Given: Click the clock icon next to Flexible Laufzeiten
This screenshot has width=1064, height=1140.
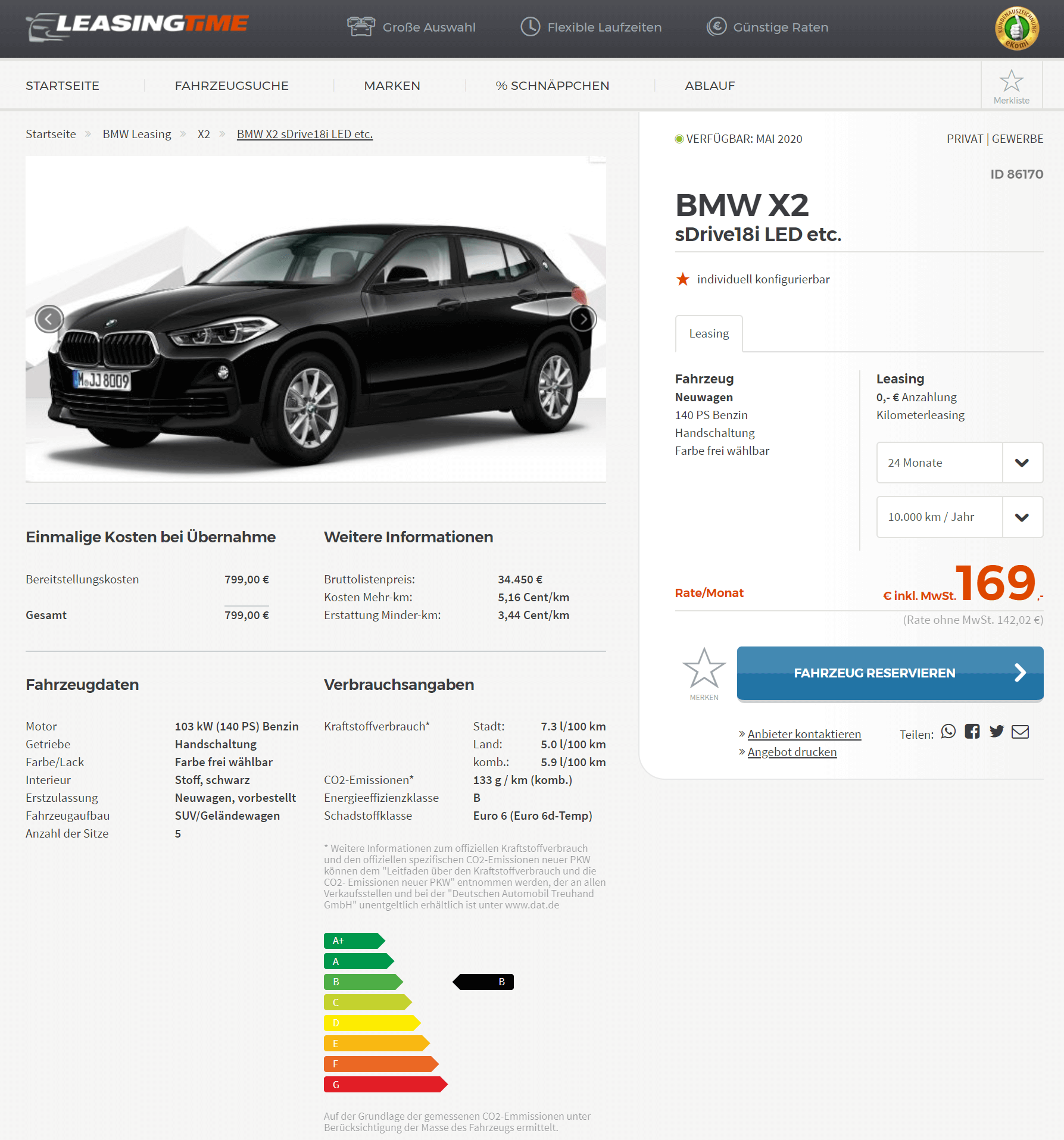Looking at the screenshot, I should click(531, 27).
